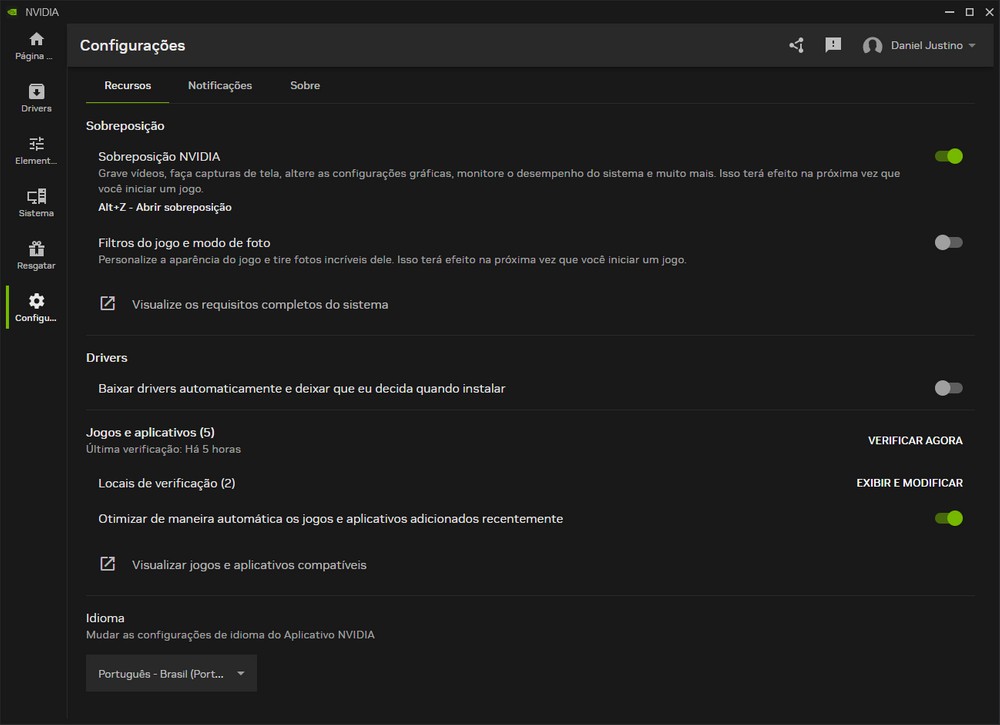Screen dimensions: 1000x725
Task: Enable Filtros do jogo e modo de foto
Action: (948, 242)
